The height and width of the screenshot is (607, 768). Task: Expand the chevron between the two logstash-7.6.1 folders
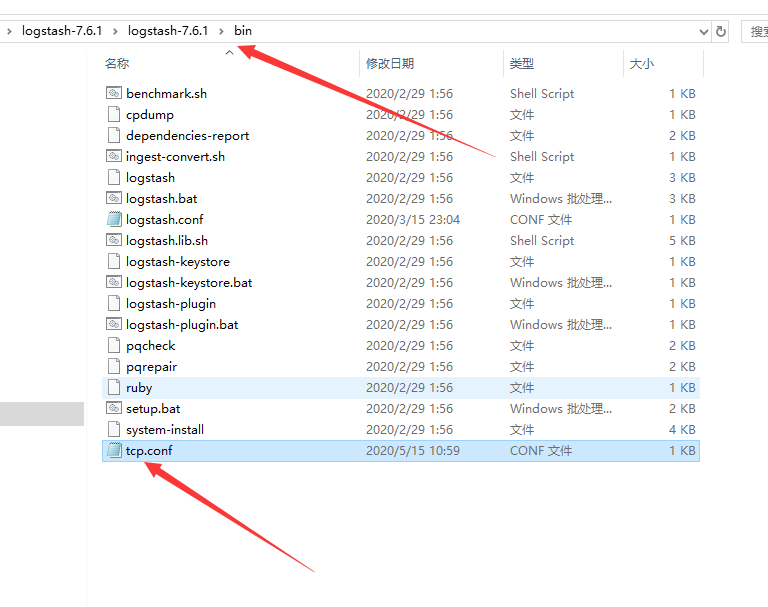[115, 31]
